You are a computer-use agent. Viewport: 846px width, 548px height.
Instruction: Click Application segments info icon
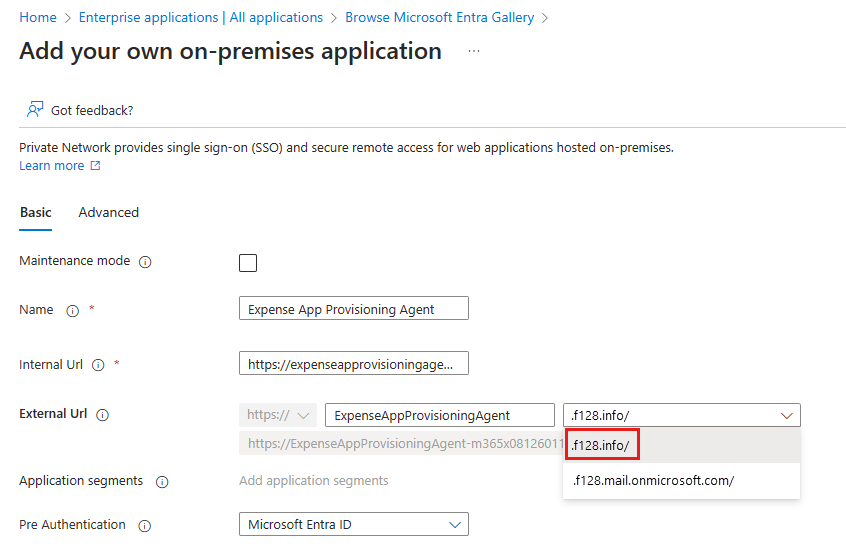[x=162, y=482]
